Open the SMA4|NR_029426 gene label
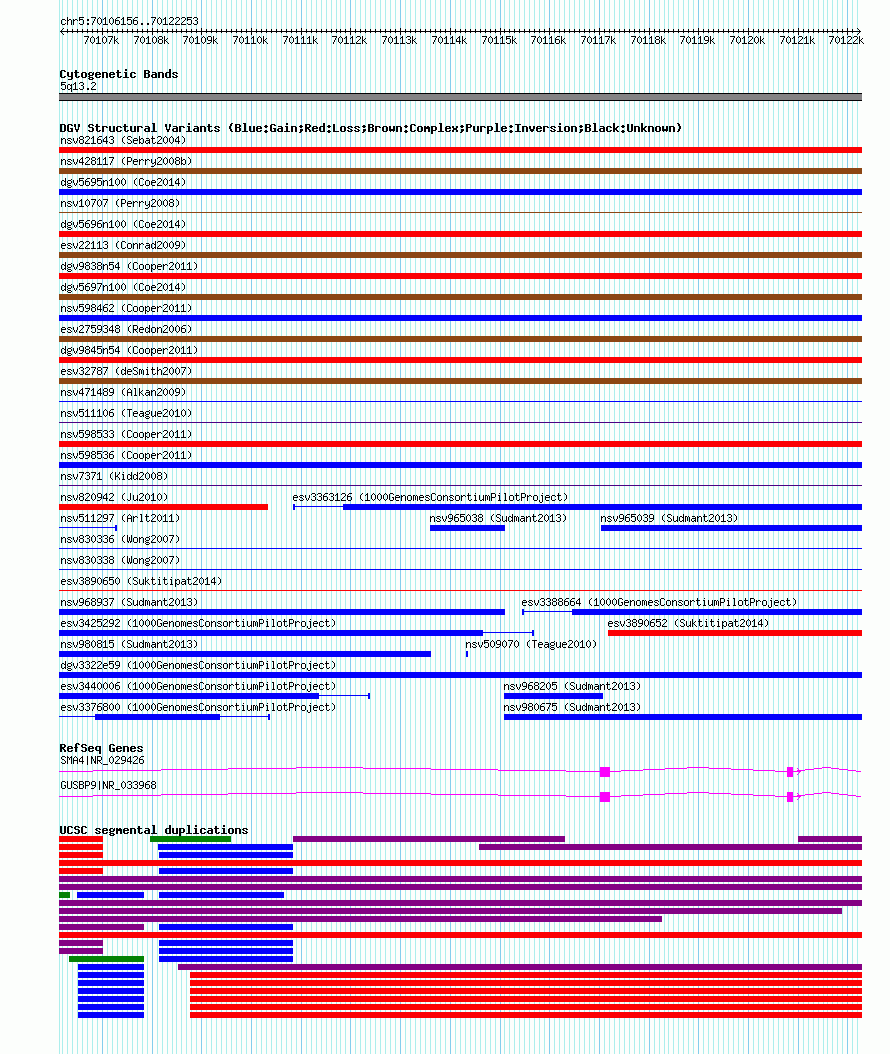The height and width of the screenshot is (1054, 890). pos(102,760)
